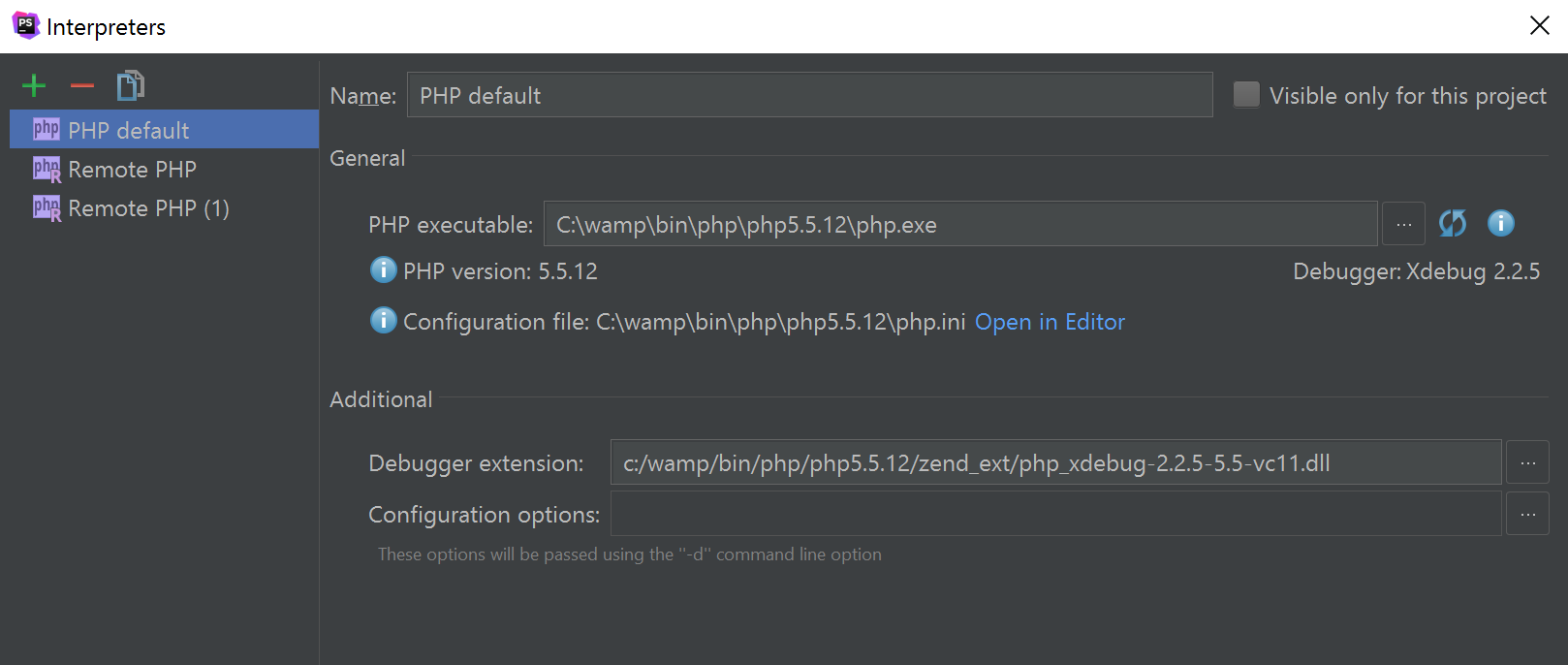
Task: Close the Interpreters dialog
Action: coord(1539,25)
